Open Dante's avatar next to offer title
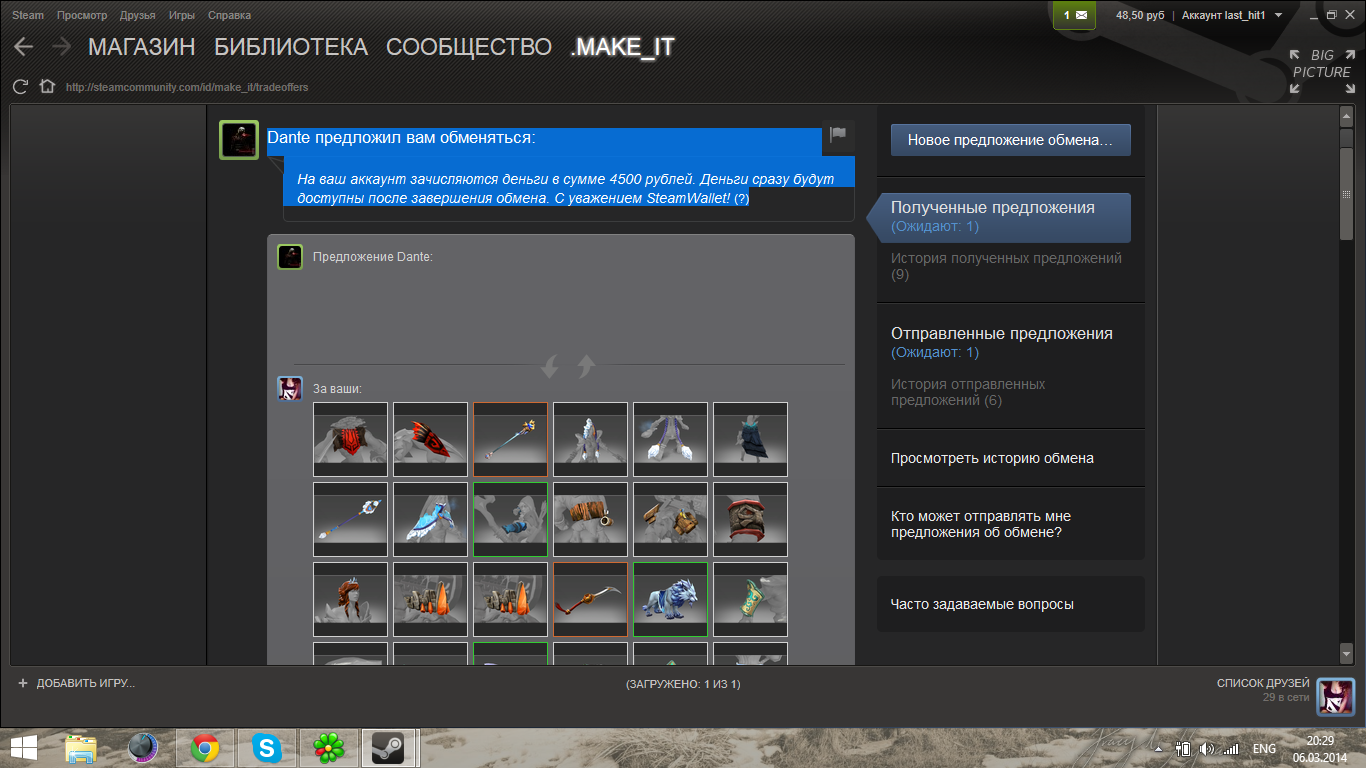The width and height of the screenshot is (1366, 768). (x=239, y=140)
